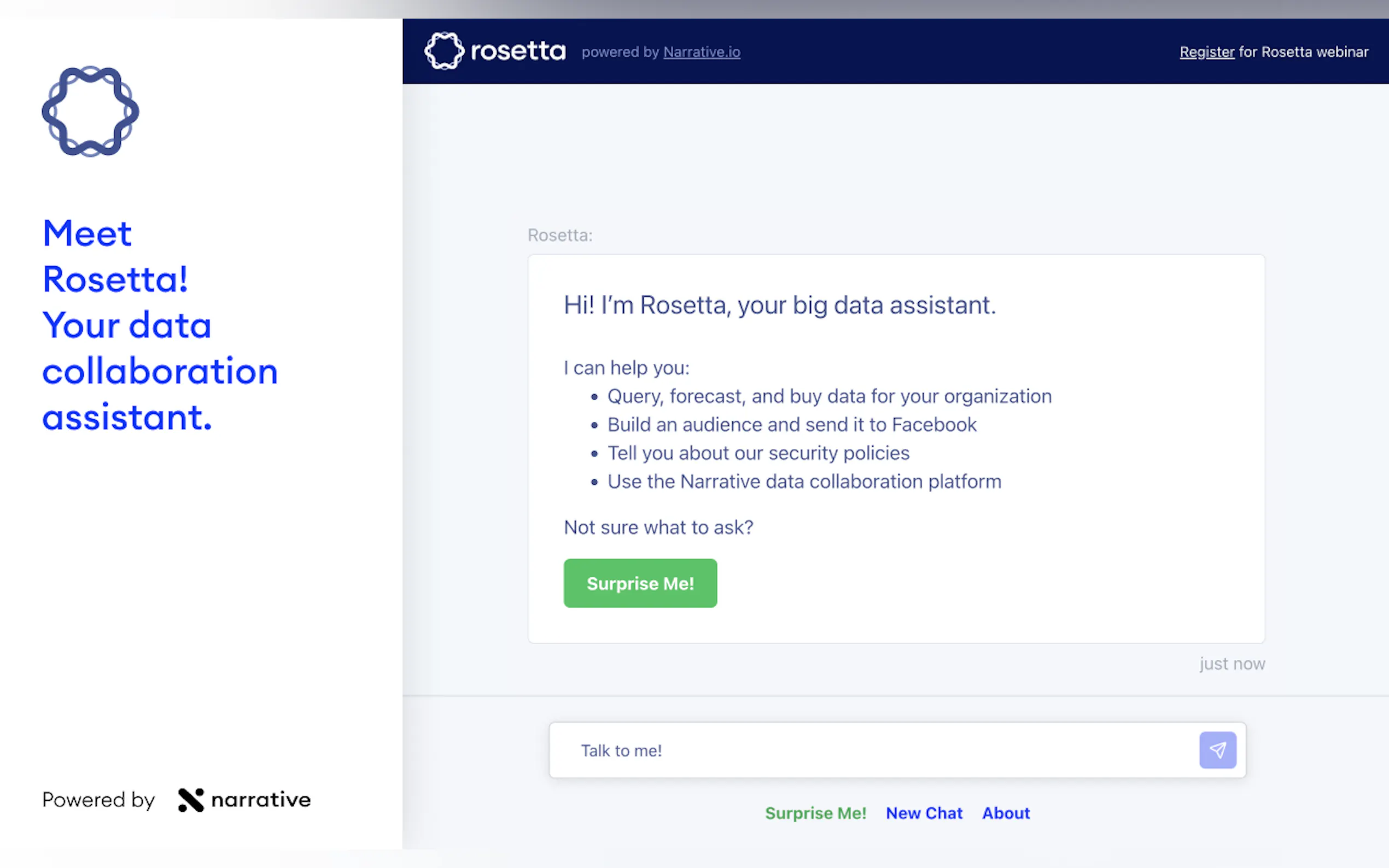
Task: Click the Rosetta logo in the header
Action: click(x=444, y=51)
